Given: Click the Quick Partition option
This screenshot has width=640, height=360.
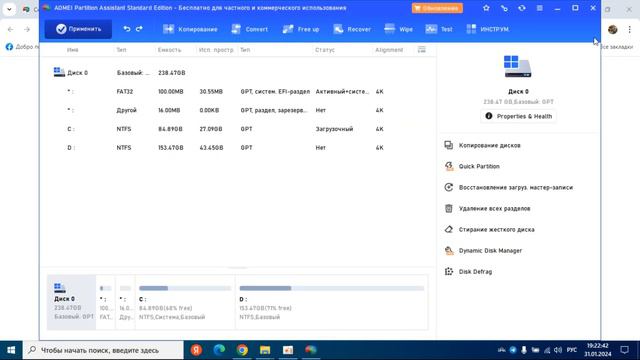Looking at the screenshot, I should [479, 167].
